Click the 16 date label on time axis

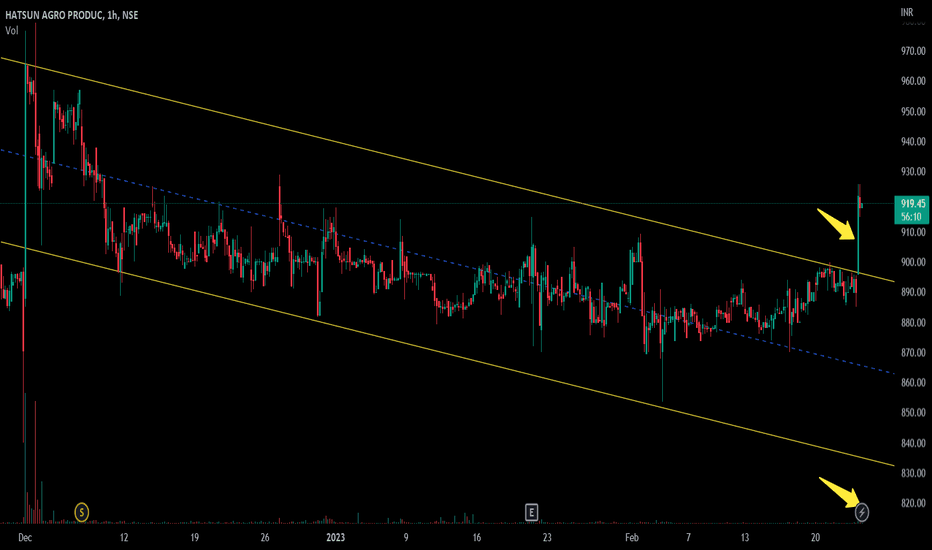point(477,538)
